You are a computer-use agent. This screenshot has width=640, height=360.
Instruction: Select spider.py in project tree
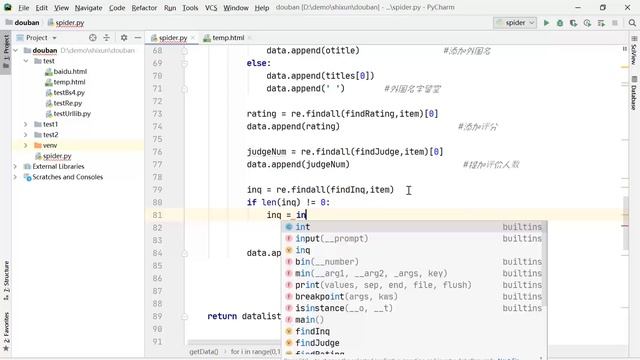(57, 156)
